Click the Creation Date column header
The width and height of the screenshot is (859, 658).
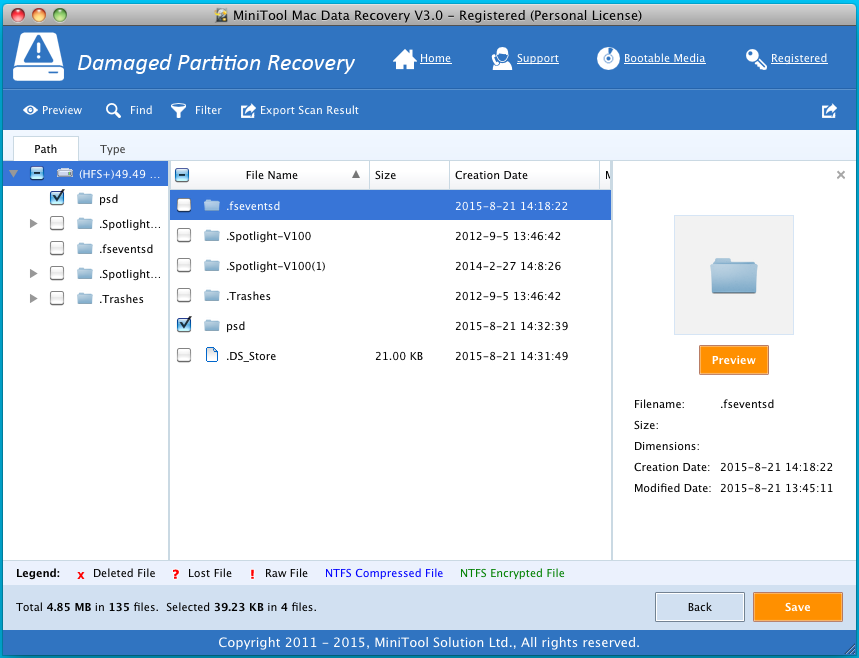(524, 175)
